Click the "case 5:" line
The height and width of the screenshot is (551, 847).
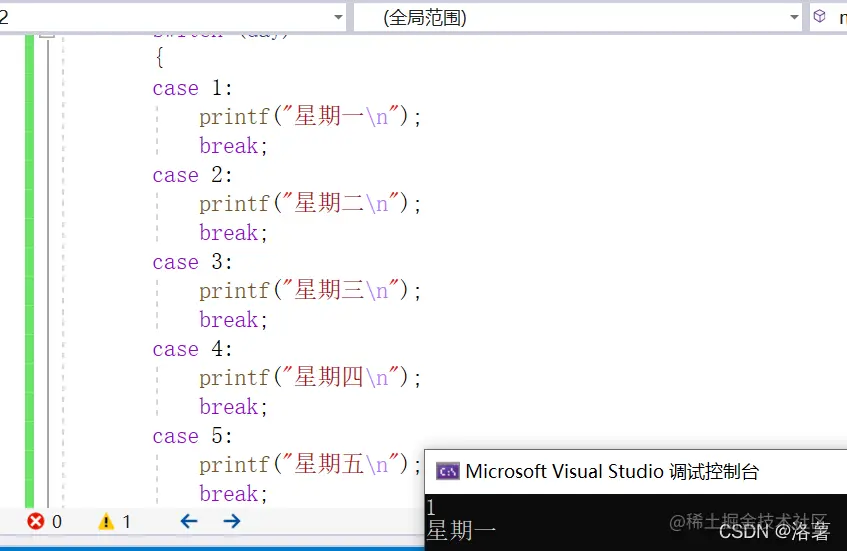tap(192, 436)
